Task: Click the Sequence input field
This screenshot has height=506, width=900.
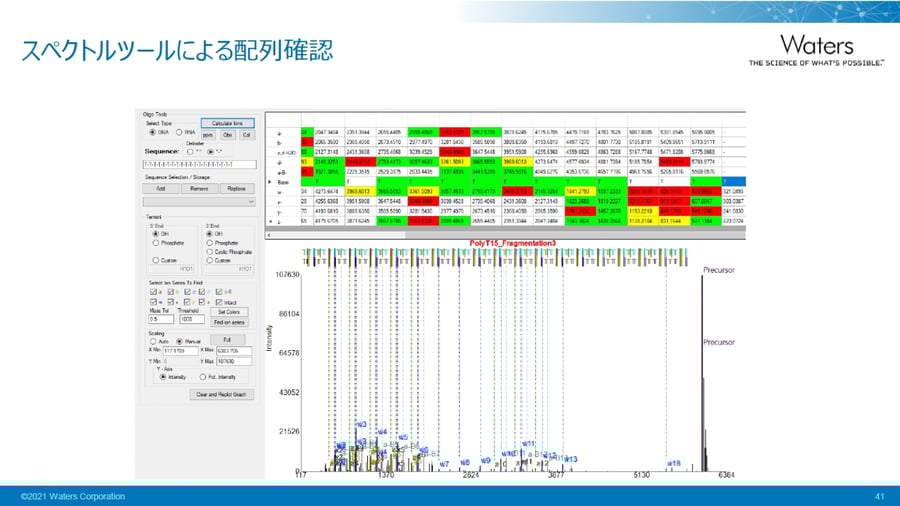Action: (x=199, y=165)
